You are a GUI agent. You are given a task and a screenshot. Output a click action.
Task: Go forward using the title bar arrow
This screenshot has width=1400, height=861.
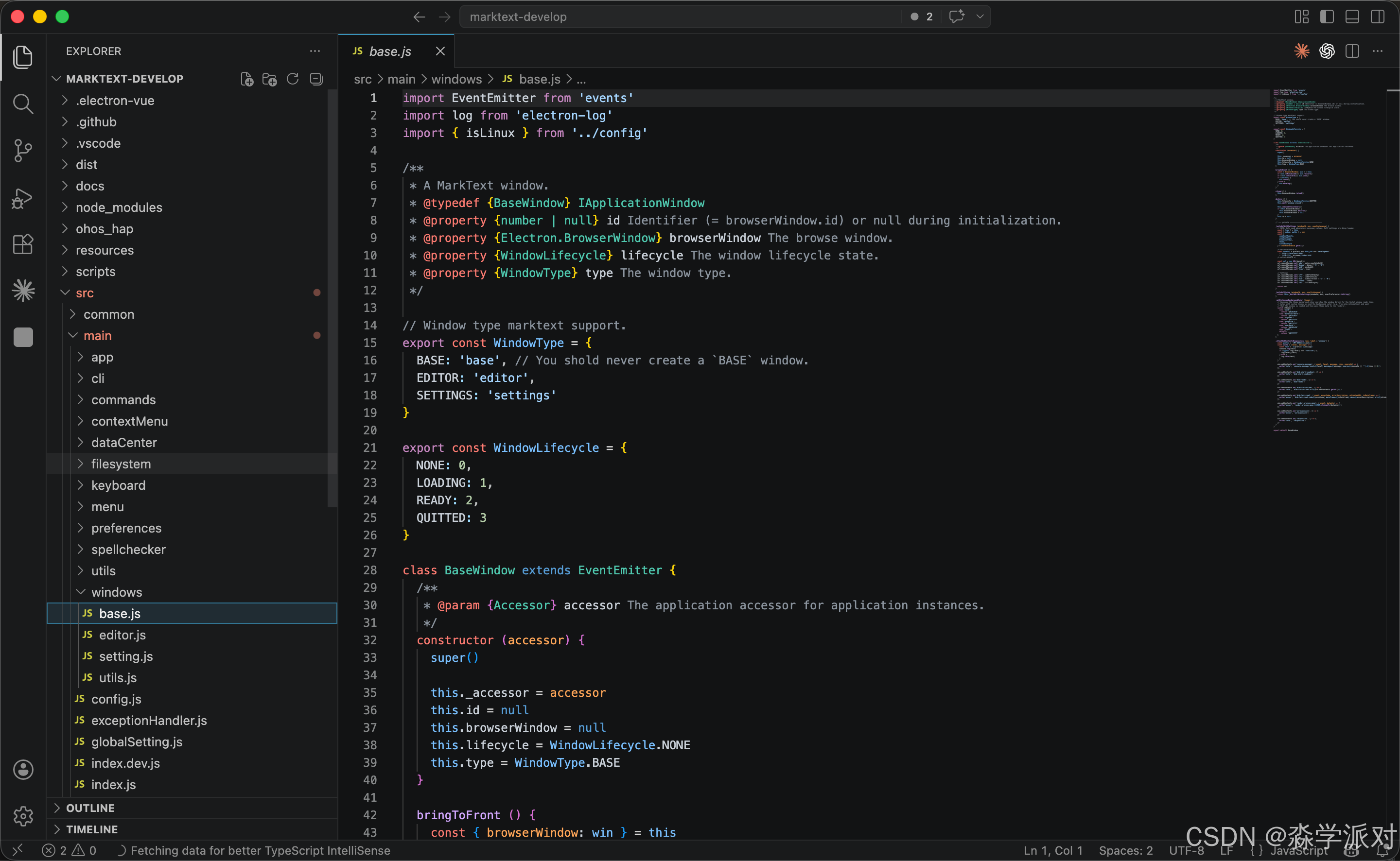[x=444, y=17]
